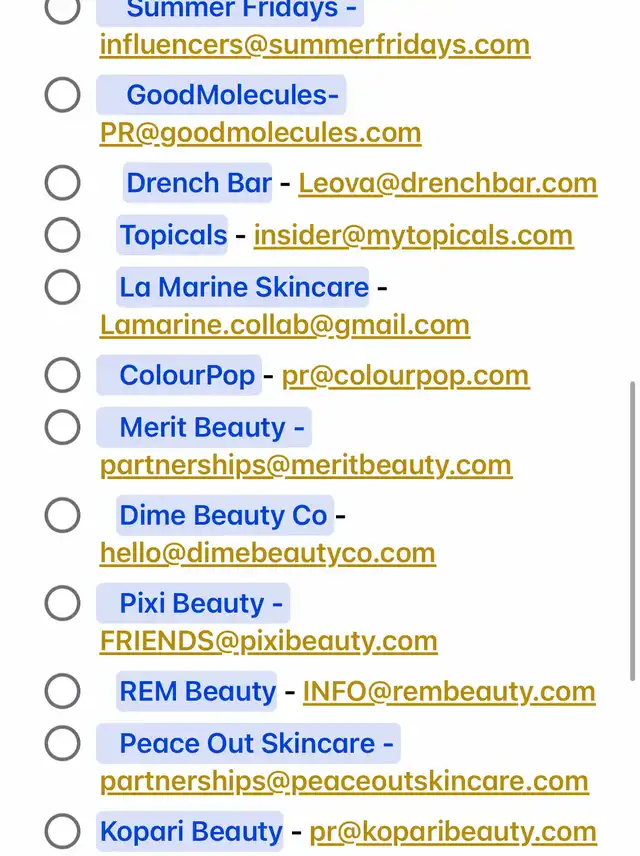Open the influencers@summerfridays.com email link
640x856 pixels.
(x=314, y=45)
